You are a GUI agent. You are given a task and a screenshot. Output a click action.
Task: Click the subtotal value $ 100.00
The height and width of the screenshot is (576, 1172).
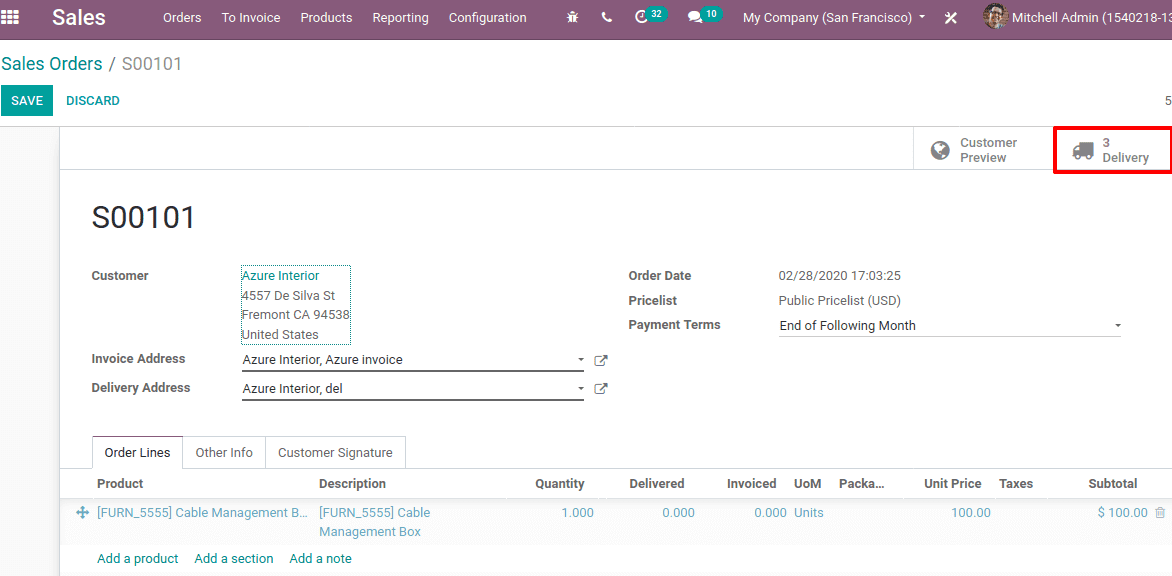1123,512
